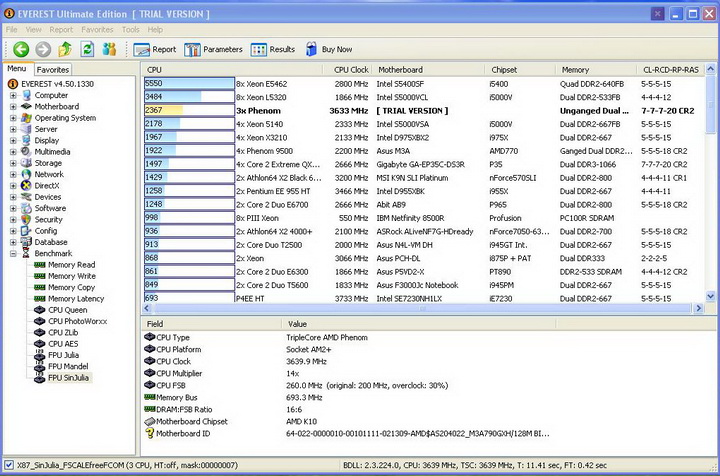Open the Memory Copy benchmark

click(71, 287)
